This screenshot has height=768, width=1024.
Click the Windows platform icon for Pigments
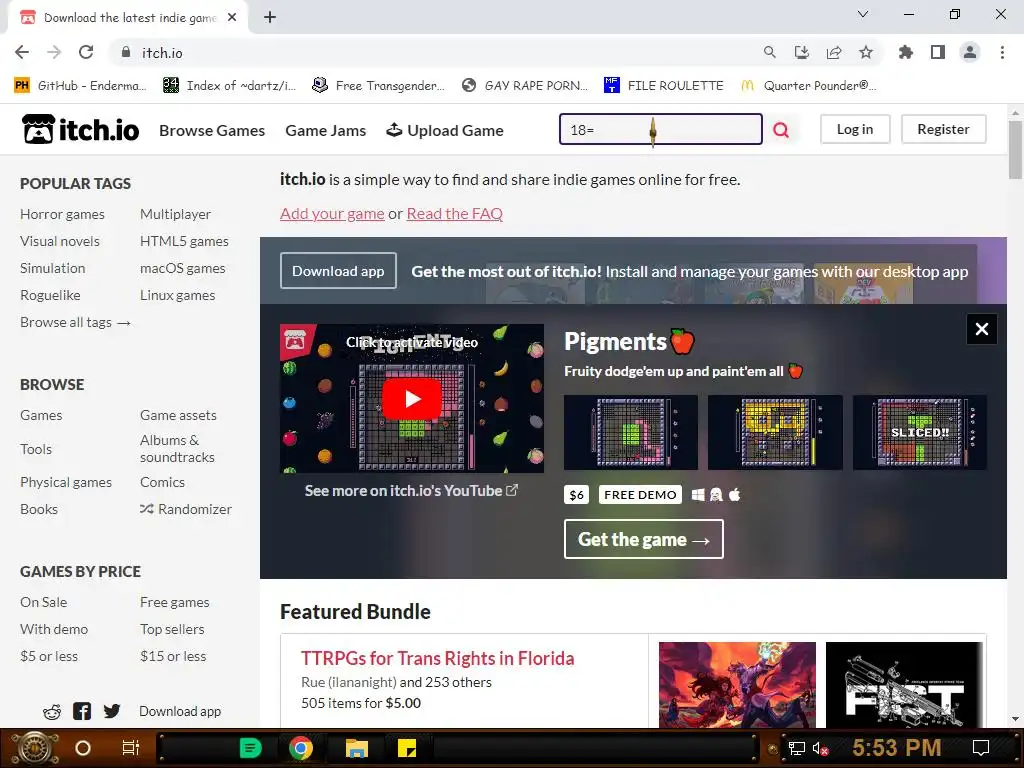698,495
